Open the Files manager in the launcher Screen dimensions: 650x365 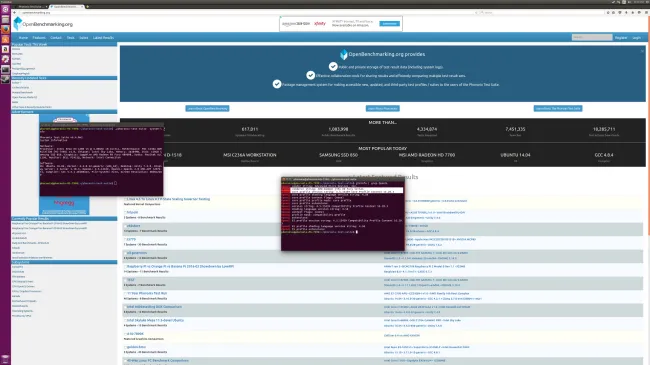5,19
